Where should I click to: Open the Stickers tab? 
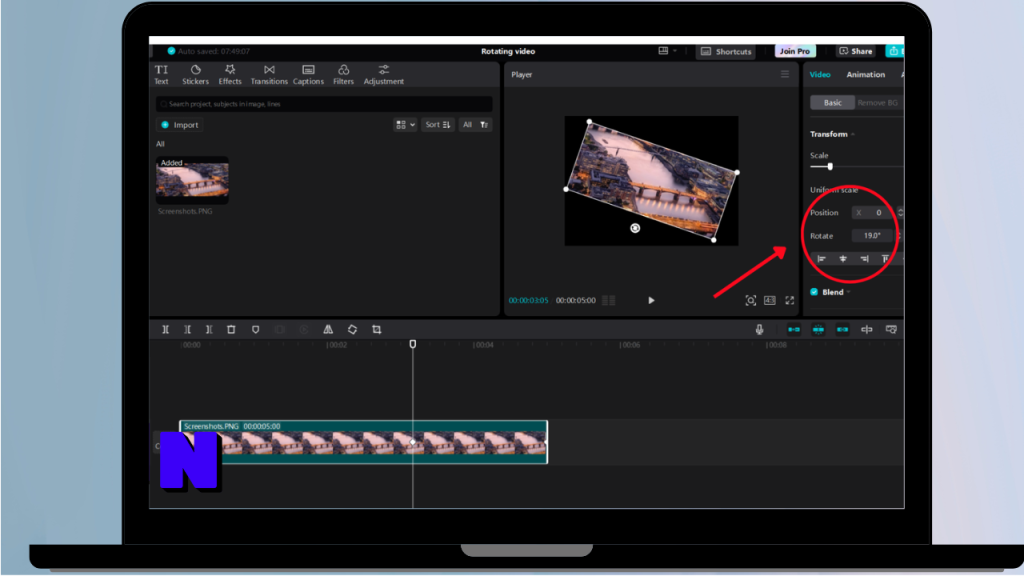(x=195, y=74)
